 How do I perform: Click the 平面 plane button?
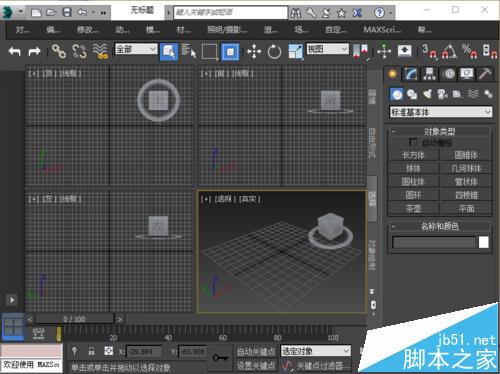[466, 209]
